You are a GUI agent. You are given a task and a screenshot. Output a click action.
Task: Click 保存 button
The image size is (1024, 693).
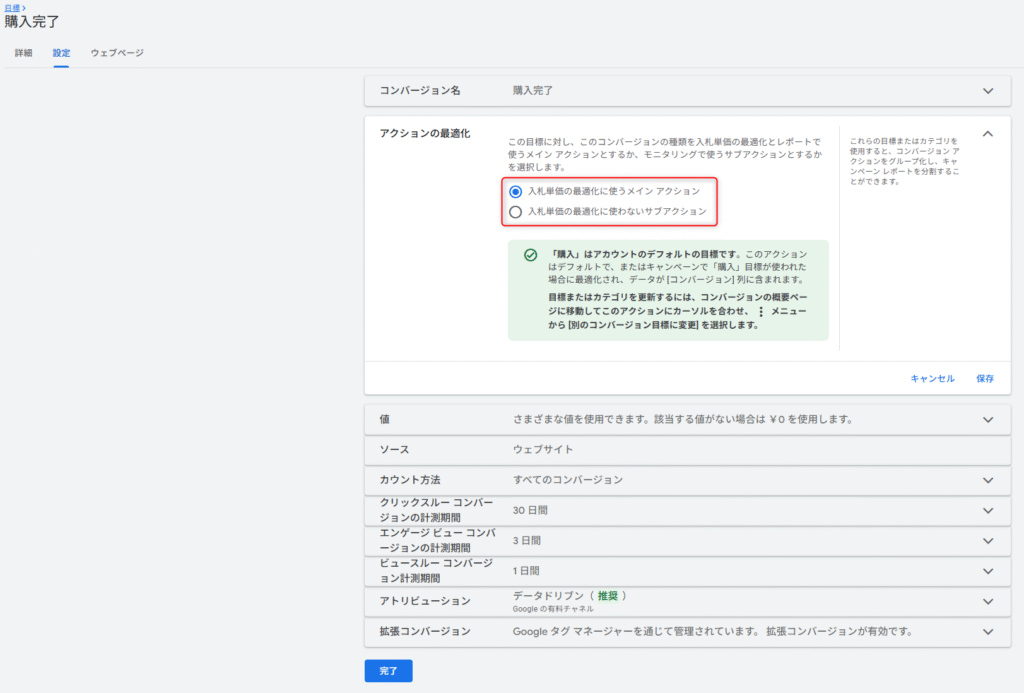985,378
